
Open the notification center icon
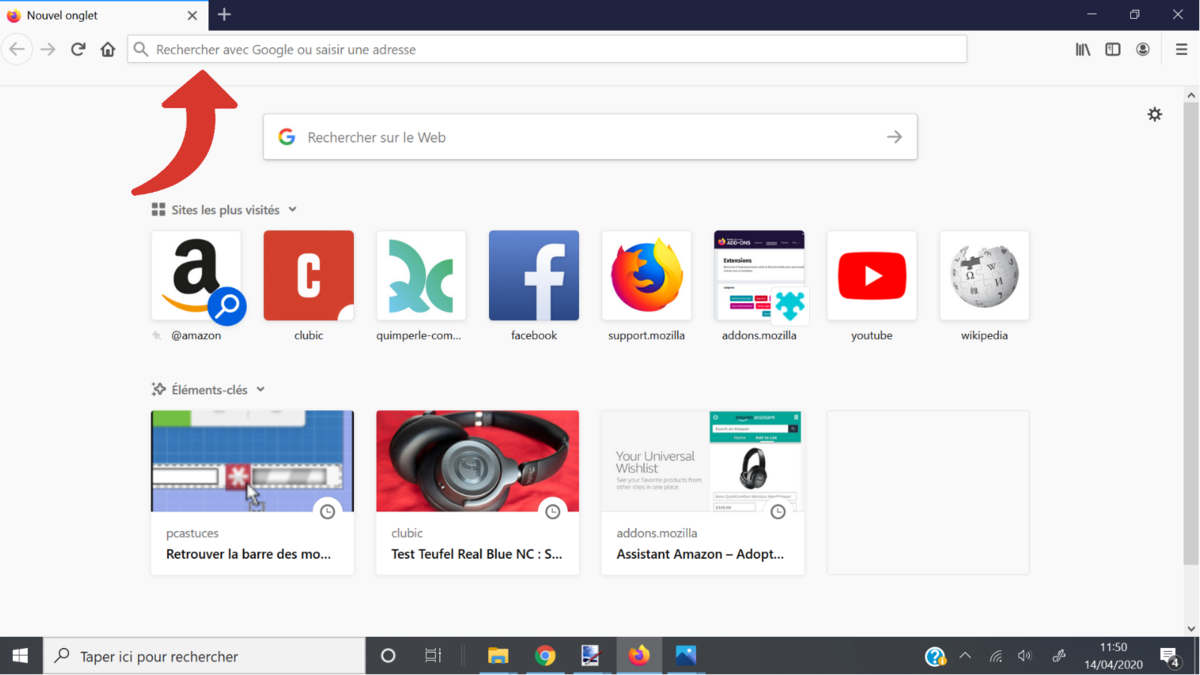tap(1170, 656)
